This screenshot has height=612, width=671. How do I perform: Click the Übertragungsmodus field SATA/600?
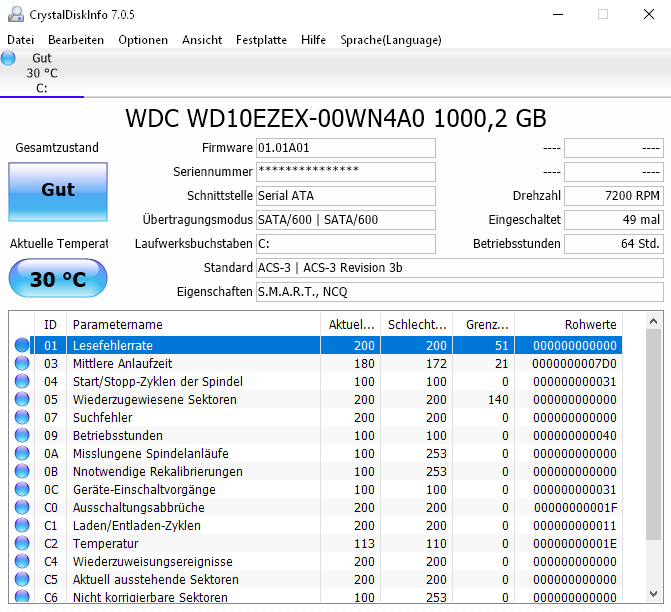pyautogui.click(x=346, y=220)
